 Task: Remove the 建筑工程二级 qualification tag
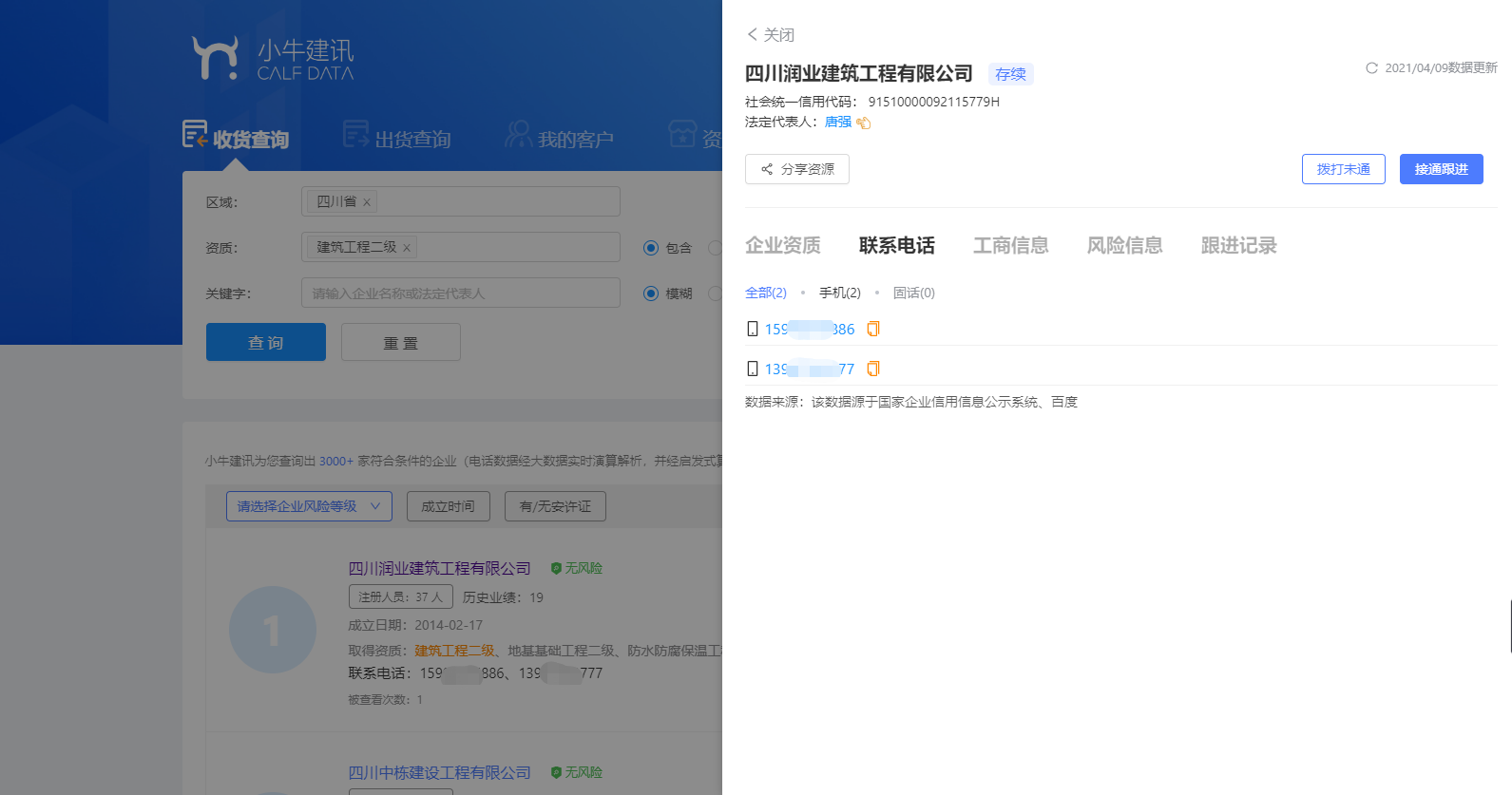407,248
